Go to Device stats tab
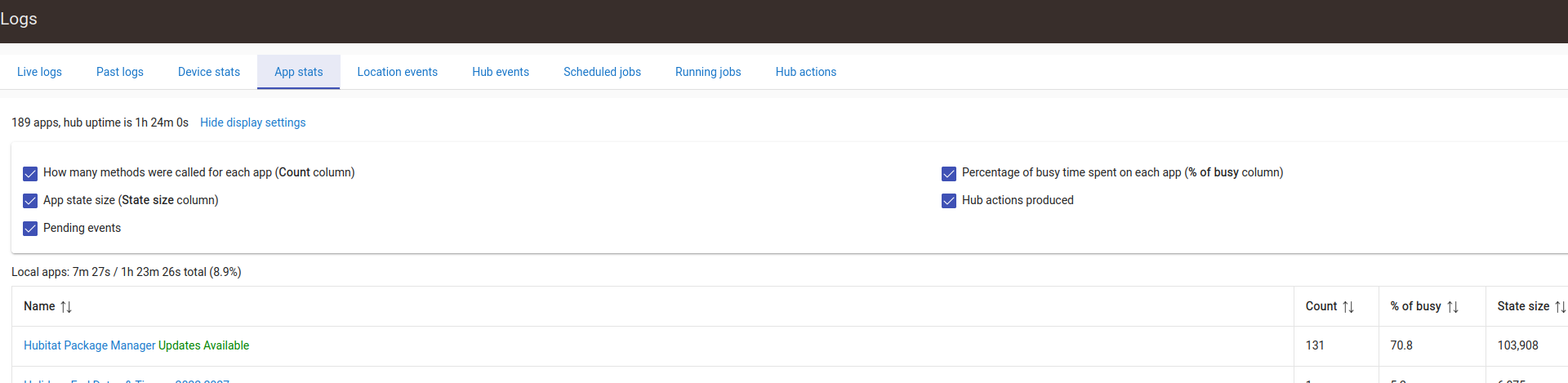Viewport: 1568px width, 383px height. (209, 72)
